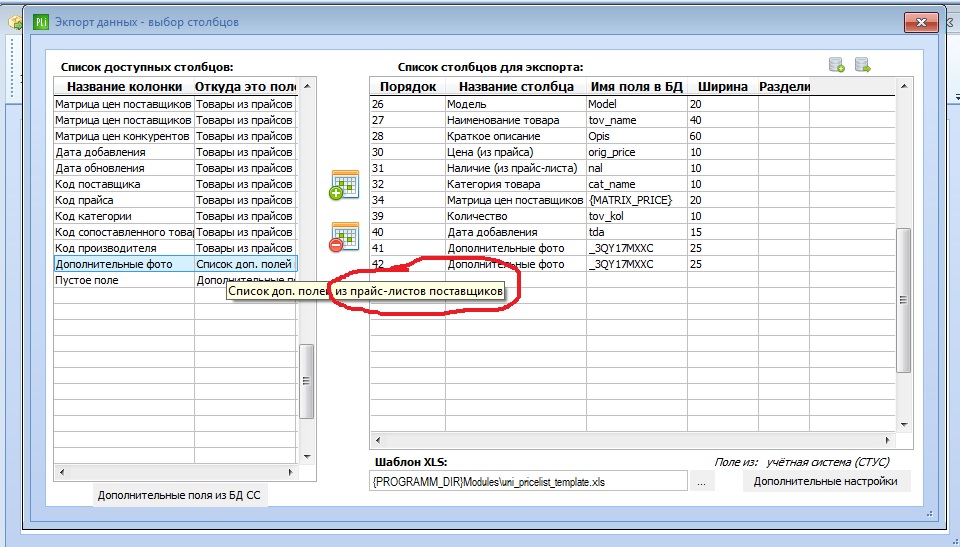Select Дата добавления in available columns list
Image resolution: width=960 pixels, height=547 pixels.
click(176, 152)
